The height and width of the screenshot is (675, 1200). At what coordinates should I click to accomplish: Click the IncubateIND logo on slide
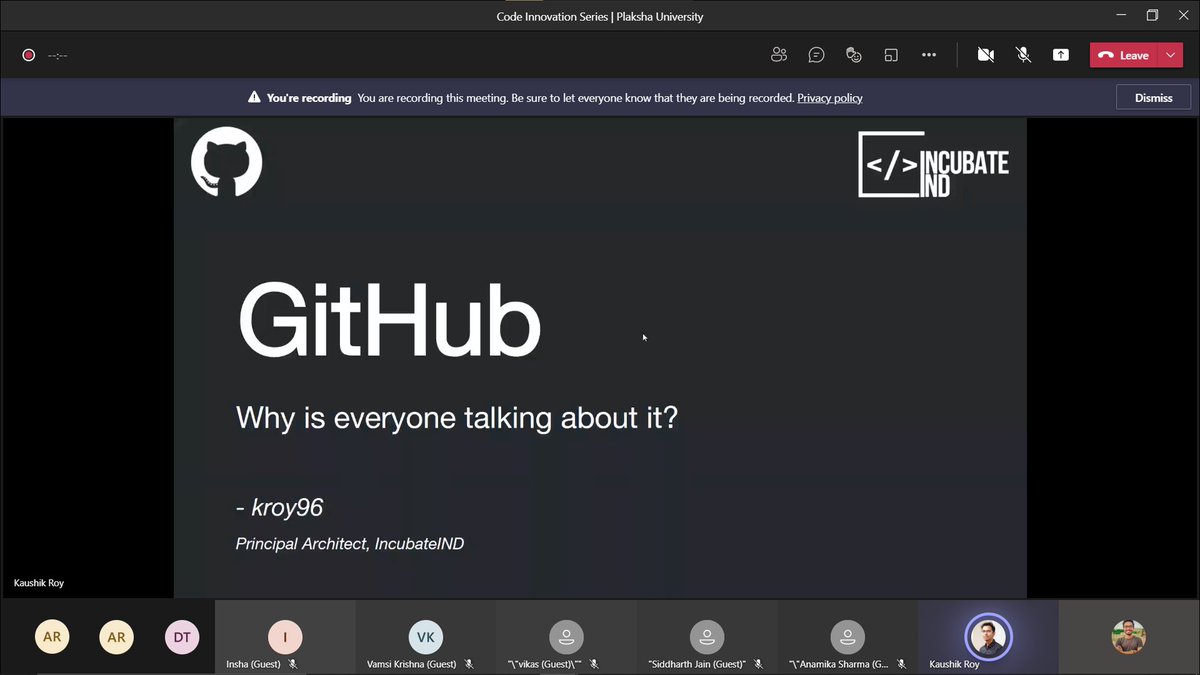933,164
